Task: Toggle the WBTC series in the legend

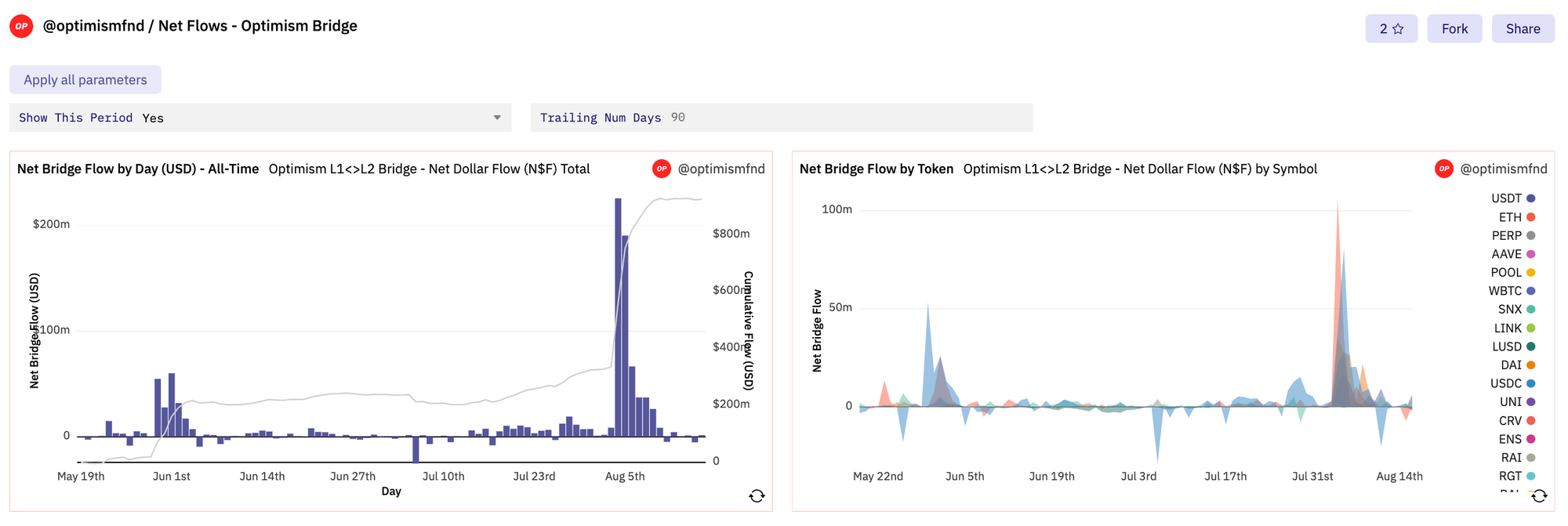Action: pos(1512,291)
